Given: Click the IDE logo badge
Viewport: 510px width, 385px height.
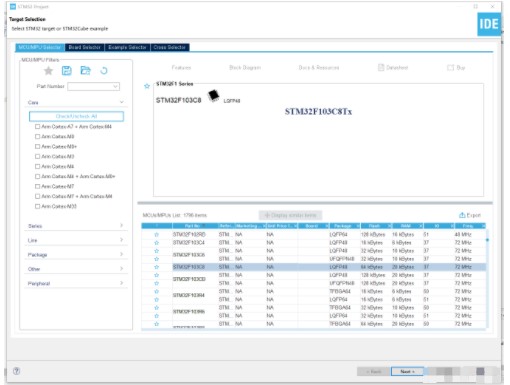Looking at the screenshot, I should [489, 24].
